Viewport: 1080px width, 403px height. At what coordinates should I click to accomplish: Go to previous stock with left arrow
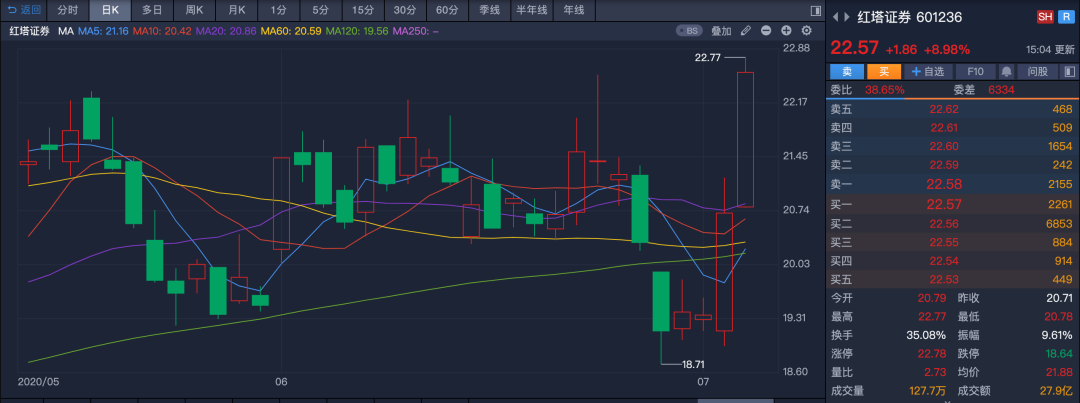(x=835, y=17)
